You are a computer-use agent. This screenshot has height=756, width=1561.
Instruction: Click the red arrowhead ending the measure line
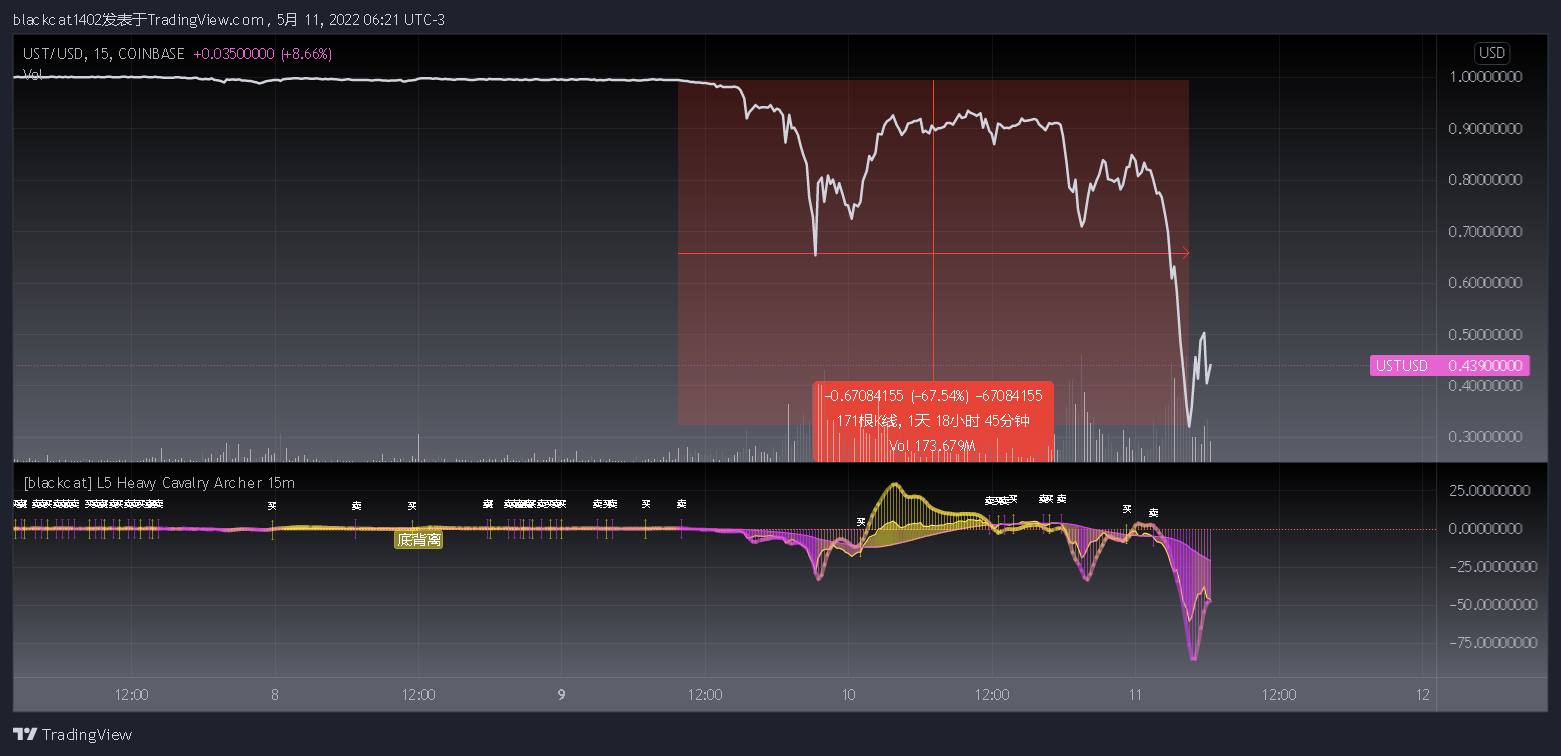(1186, 254)
